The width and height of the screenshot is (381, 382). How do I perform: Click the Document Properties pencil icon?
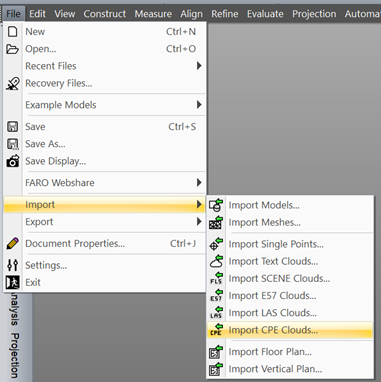tap(13, 244)
